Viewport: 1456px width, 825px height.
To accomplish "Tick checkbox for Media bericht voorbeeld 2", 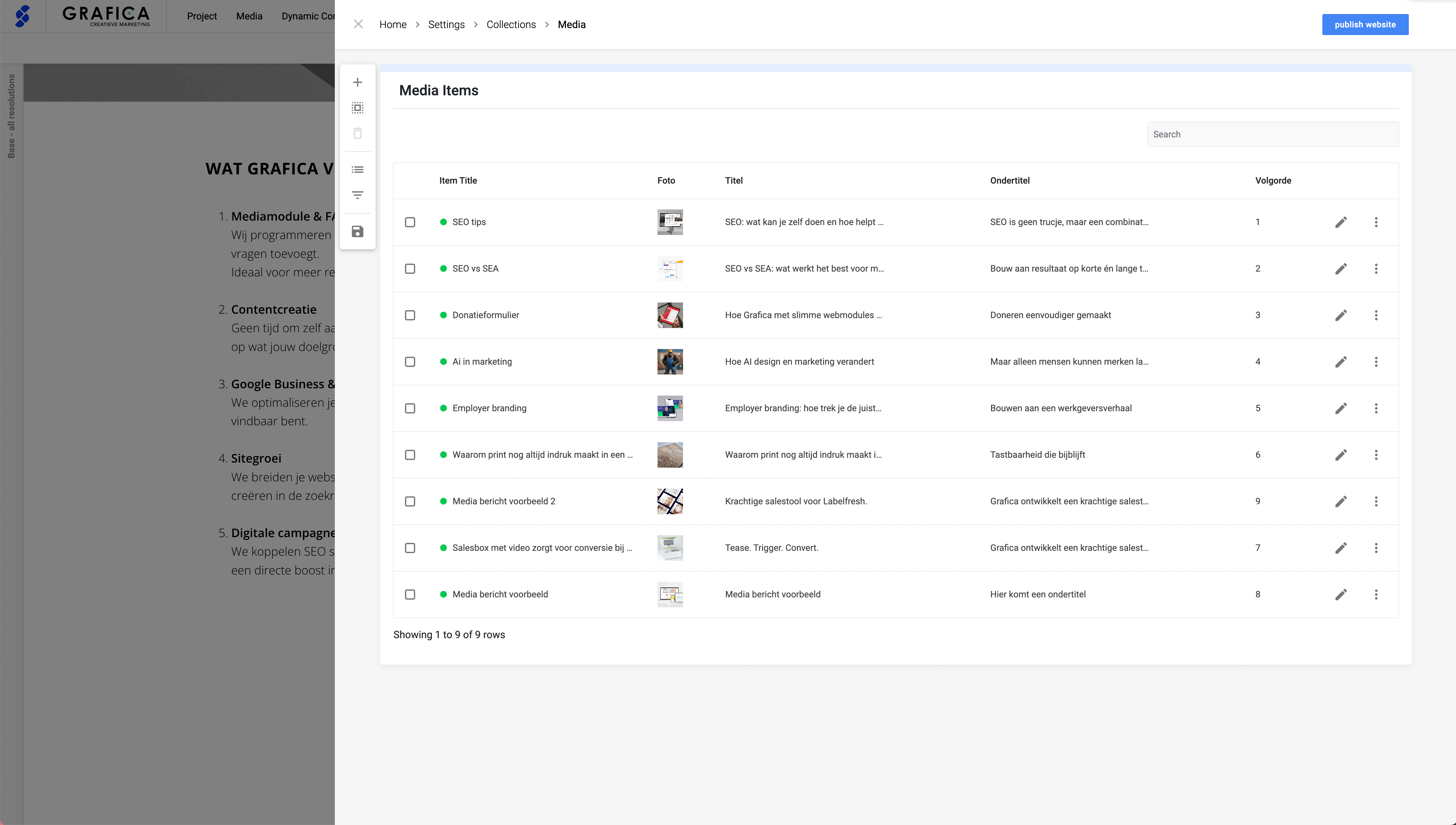I will point(410,501).
